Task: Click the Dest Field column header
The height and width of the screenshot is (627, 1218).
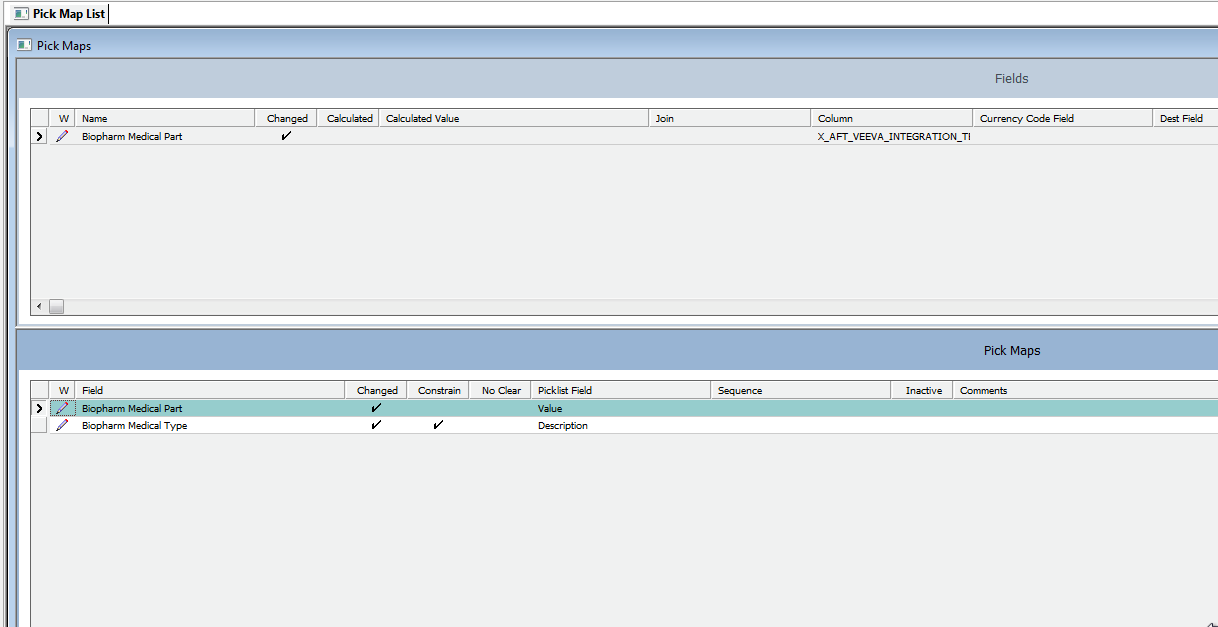Action: pyautogui.click(x=1185, y=118)
